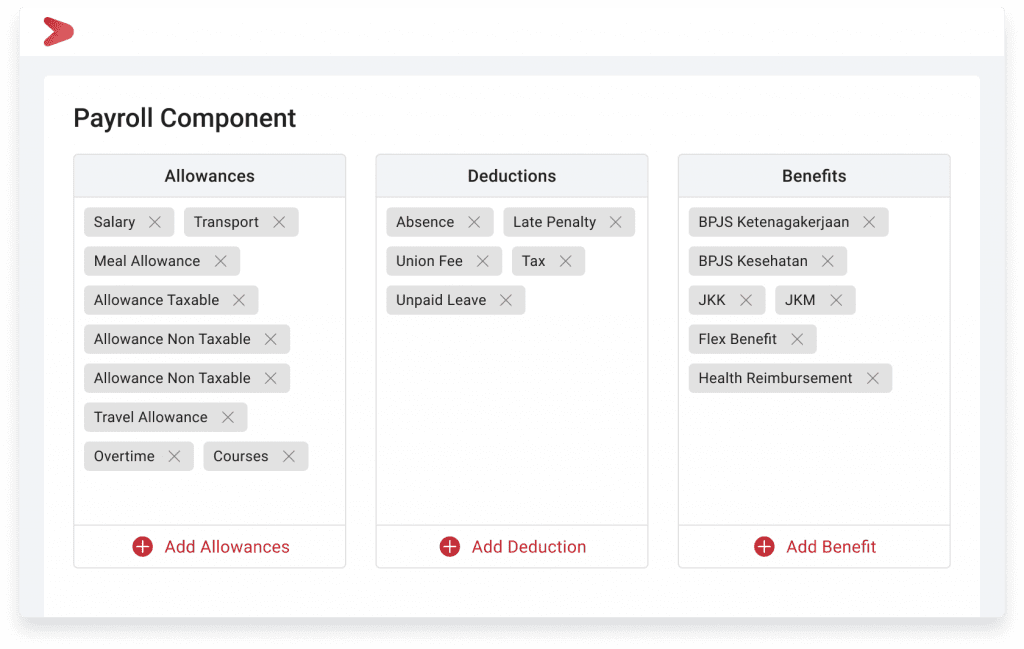Remove the Travel Allowance tag
Screen dimensions: 1024x649
tap(228, 417)
